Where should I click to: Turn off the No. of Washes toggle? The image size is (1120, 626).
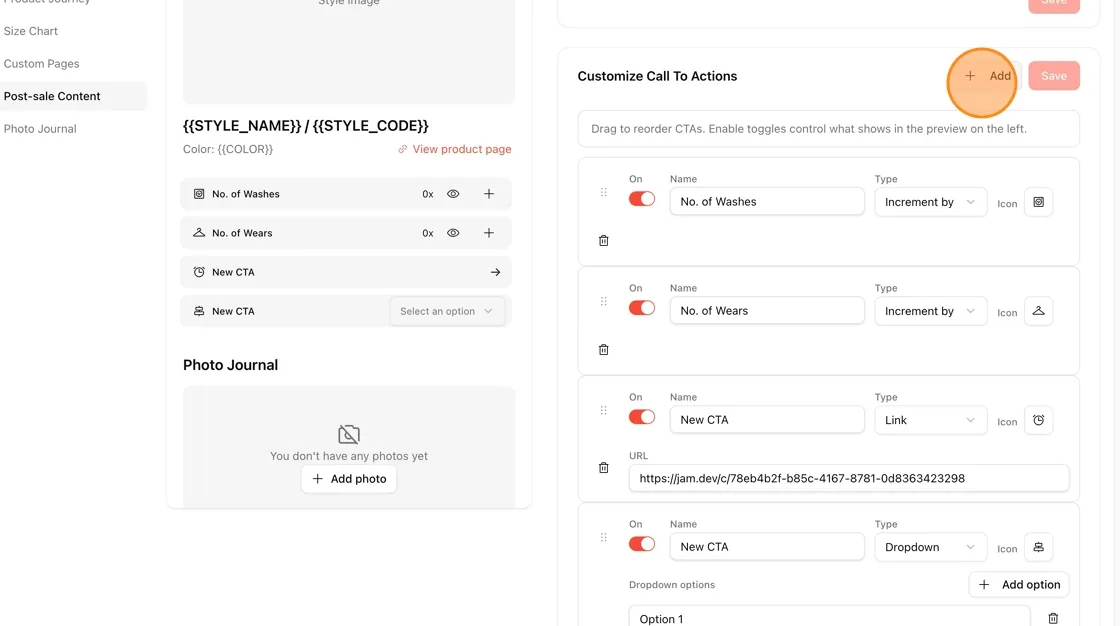[x=641, y=199]
